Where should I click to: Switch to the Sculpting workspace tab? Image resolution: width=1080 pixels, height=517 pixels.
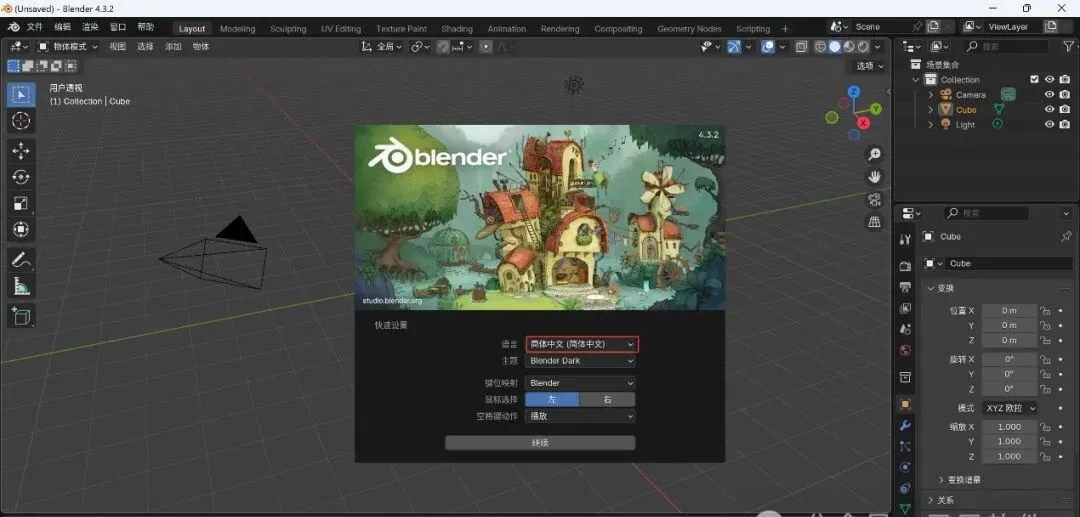pyautogui.click(x=288, y=29)
